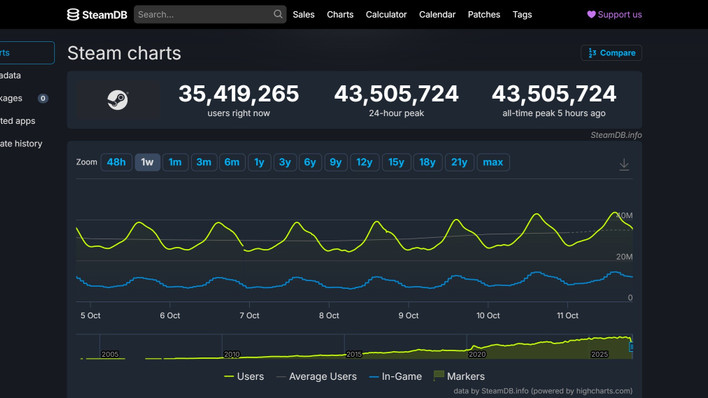Click the heart icon in Support us
The width and height of the screenshot is (708, 398).
point(591,14)
